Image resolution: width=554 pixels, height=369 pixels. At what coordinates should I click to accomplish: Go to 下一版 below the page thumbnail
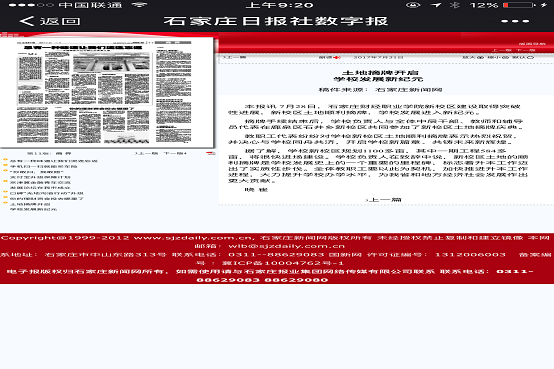[x=175, y=153]
